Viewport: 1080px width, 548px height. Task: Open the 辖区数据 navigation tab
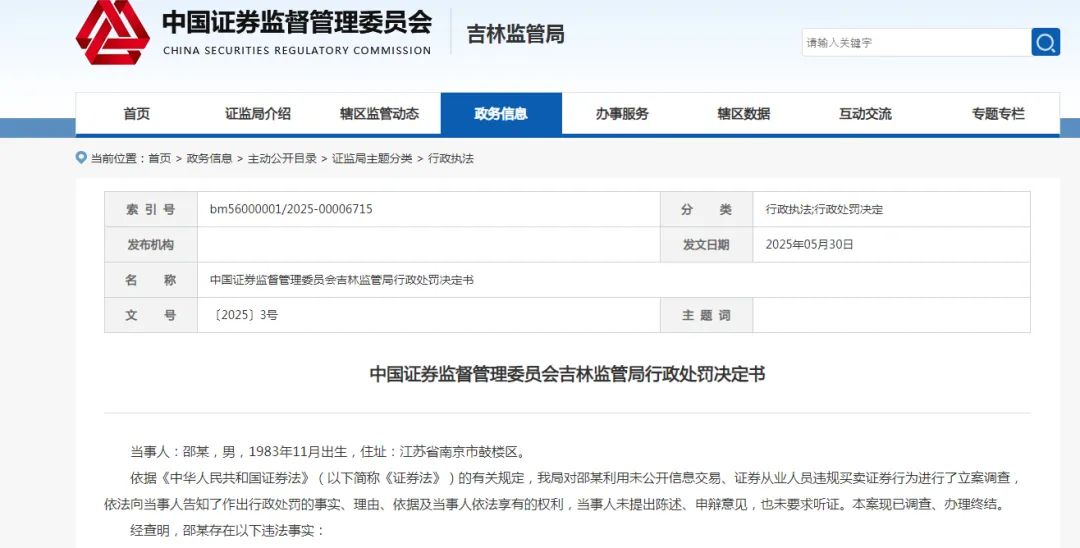744,114
